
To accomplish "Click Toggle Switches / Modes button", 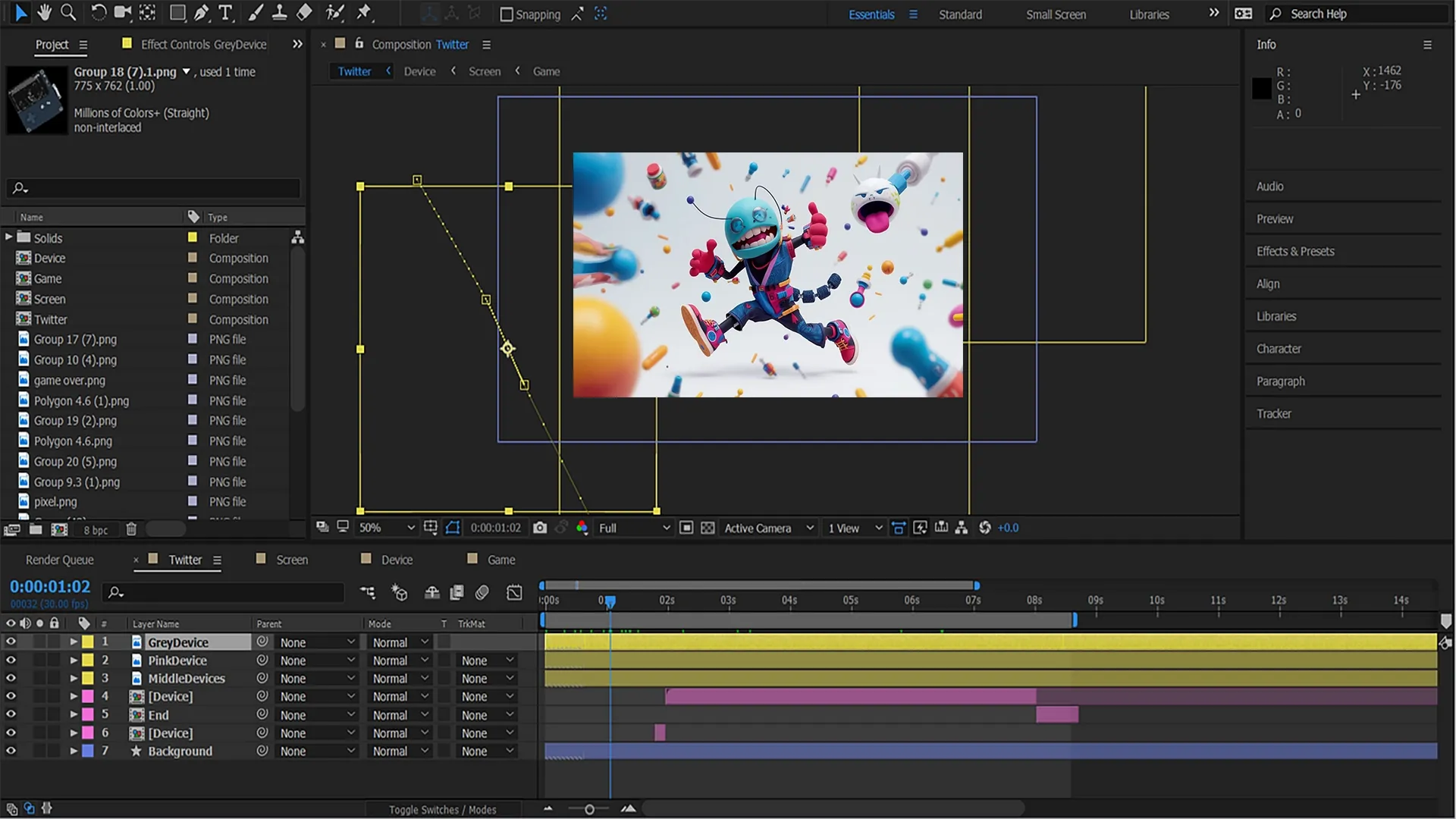I will [x=442, y=810].
